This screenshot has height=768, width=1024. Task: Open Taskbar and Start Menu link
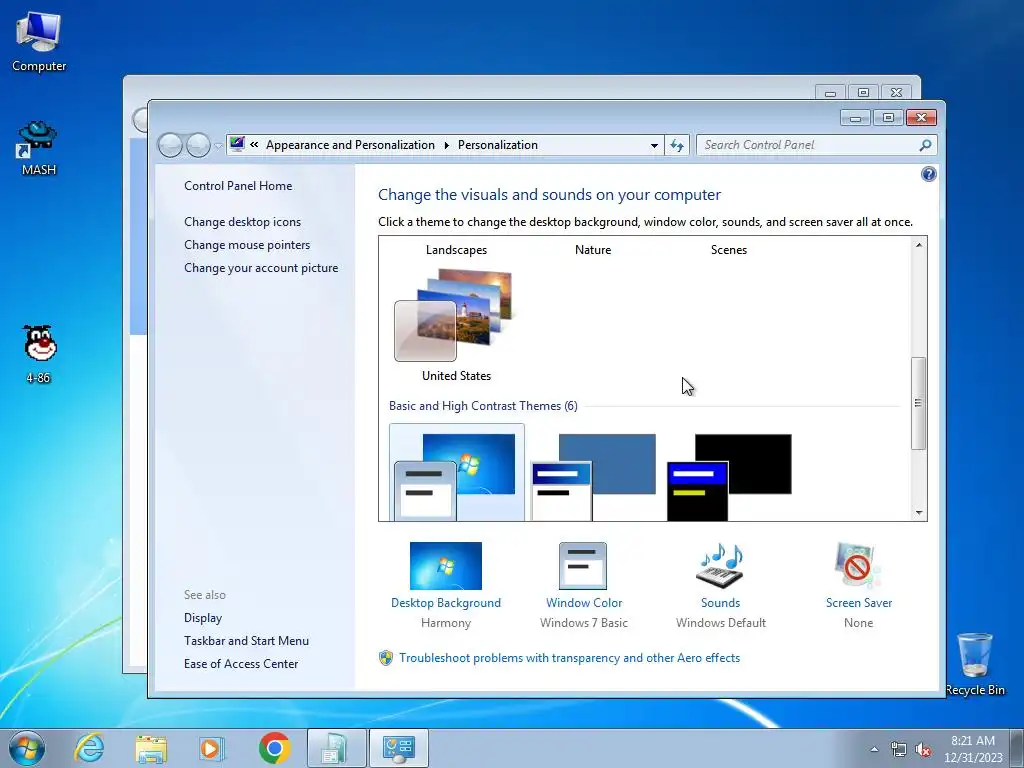pyautogui.click(x=246, y=640)
